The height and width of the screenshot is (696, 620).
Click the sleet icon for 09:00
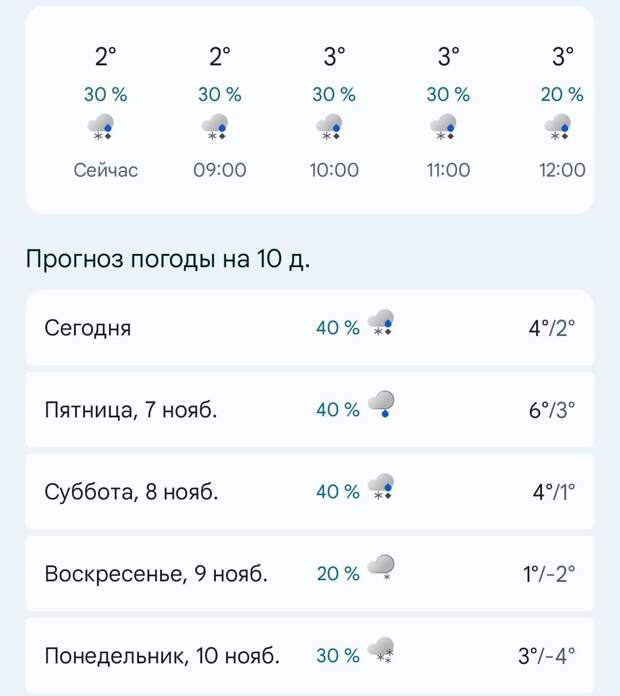tap(217, 128)
